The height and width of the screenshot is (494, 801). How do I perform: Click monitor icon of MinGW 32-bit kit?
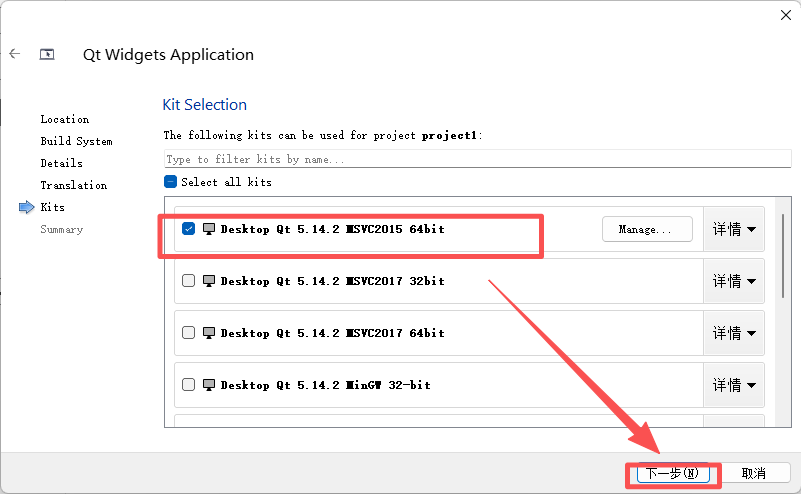(x=208, y=385)
